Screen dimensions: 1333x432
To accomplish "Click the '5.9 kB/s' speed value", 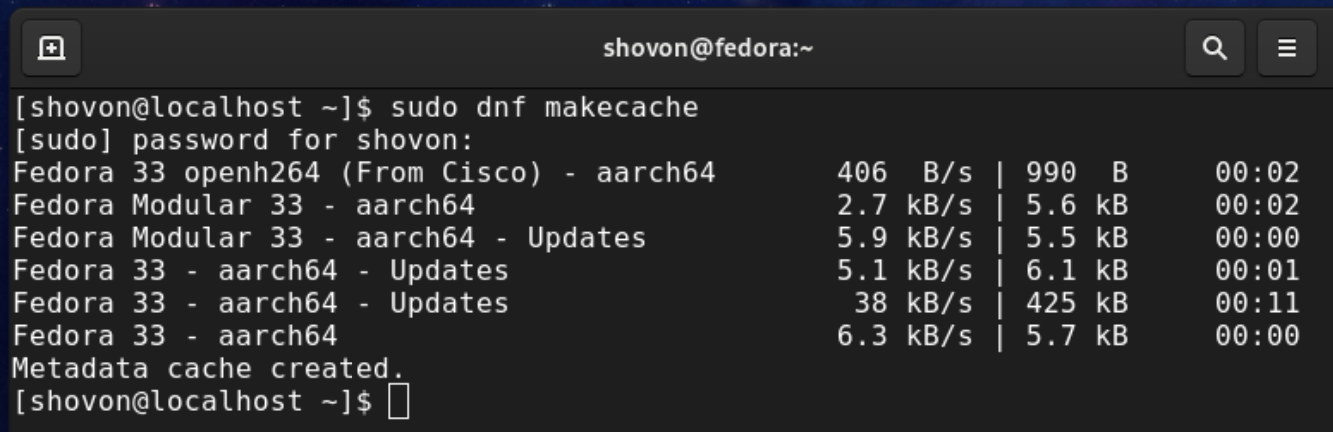I will click(905, 238).
